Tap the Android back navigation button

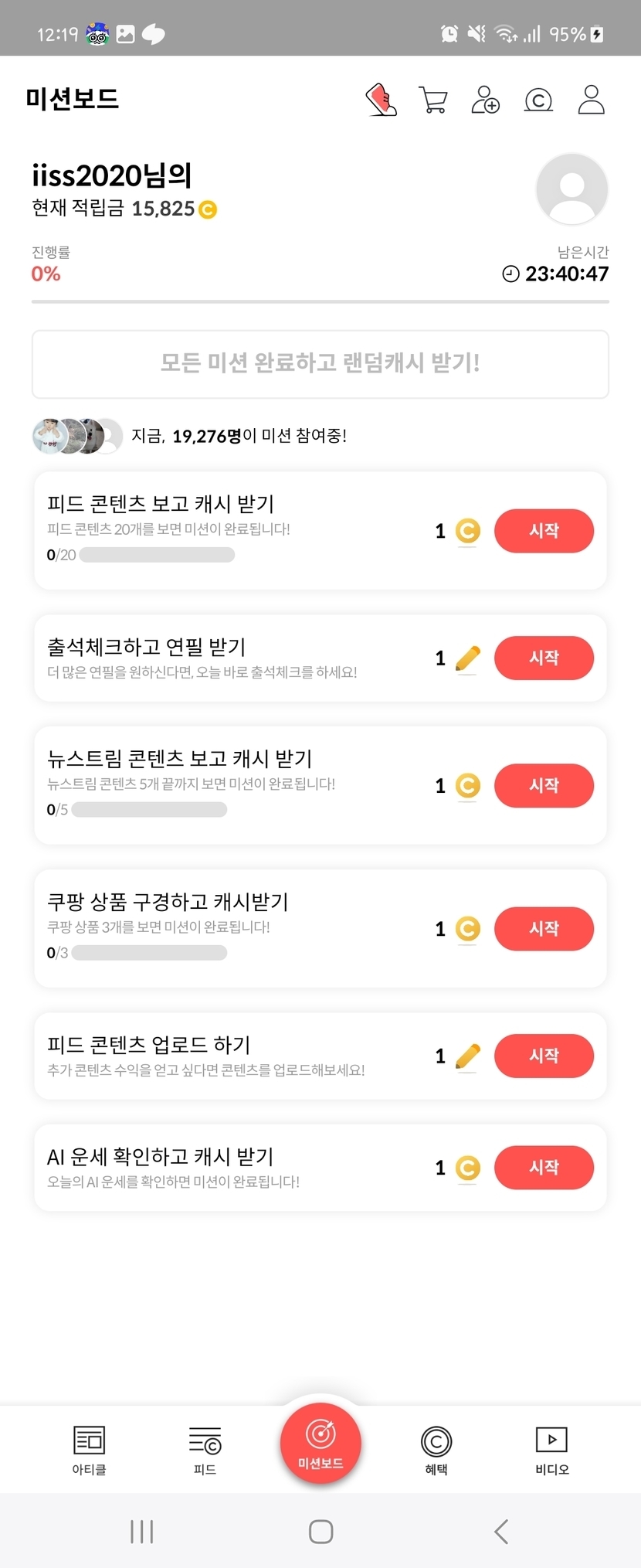click(x=501, y=1532)
